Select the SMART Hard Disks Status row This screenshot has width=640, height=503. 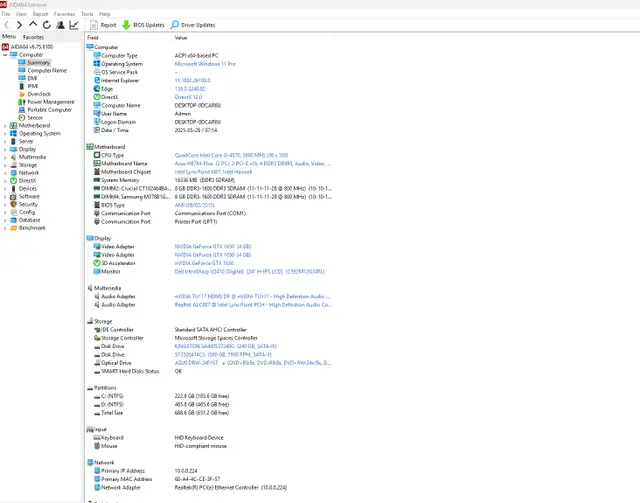click(210, 371)
